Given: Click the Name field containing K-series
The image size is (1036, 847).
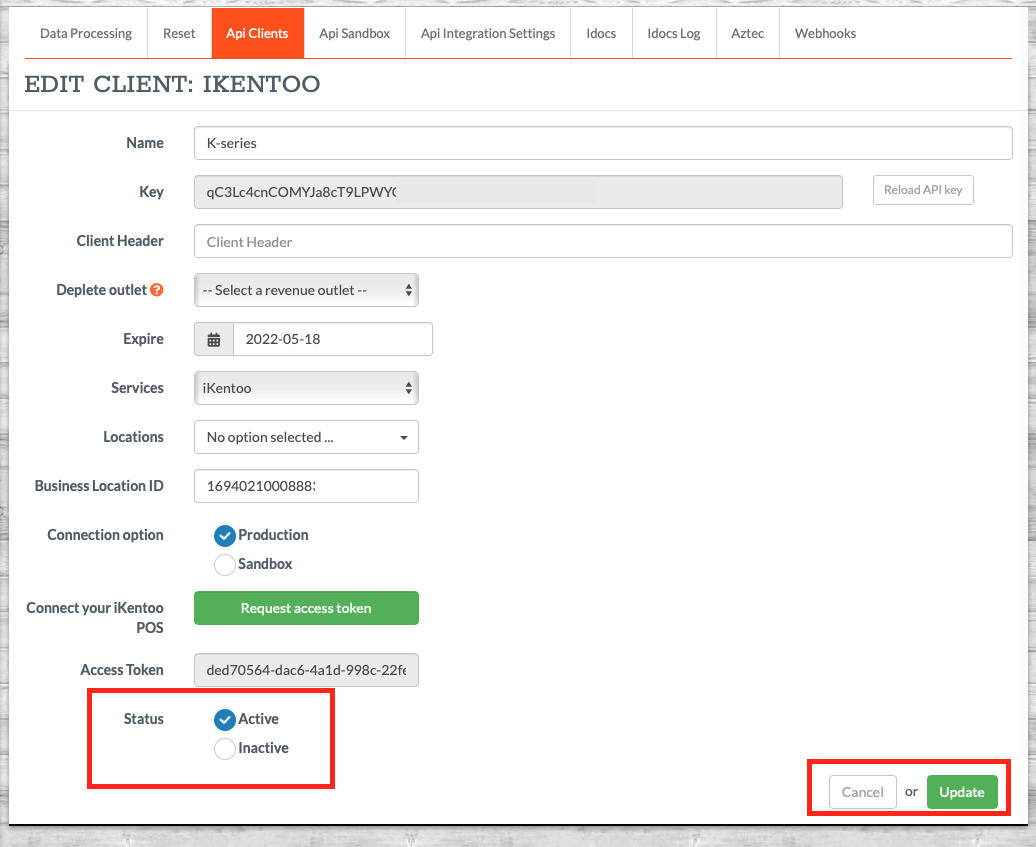Looking at the screenshot, I should (603, 143).
